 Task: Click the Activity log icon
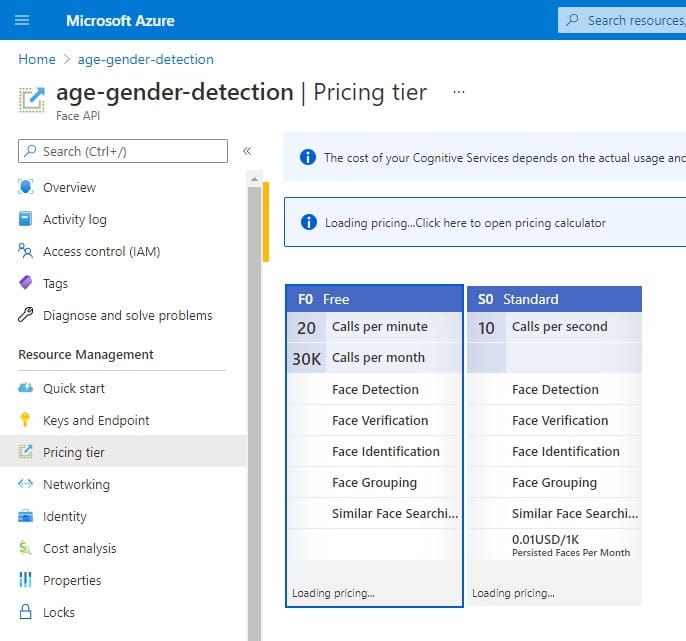25,219
